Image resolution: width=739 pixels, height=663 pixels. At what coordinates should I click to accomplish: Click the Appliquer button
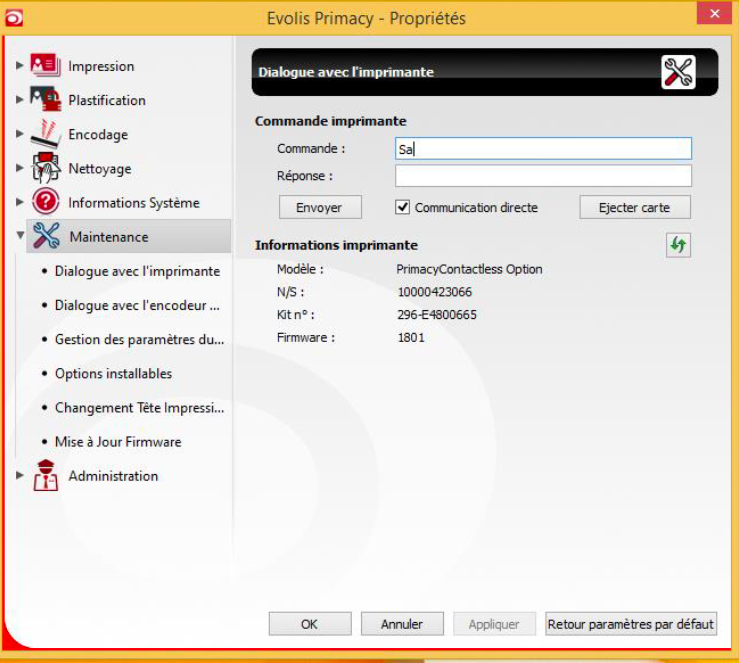click(494, 624)
